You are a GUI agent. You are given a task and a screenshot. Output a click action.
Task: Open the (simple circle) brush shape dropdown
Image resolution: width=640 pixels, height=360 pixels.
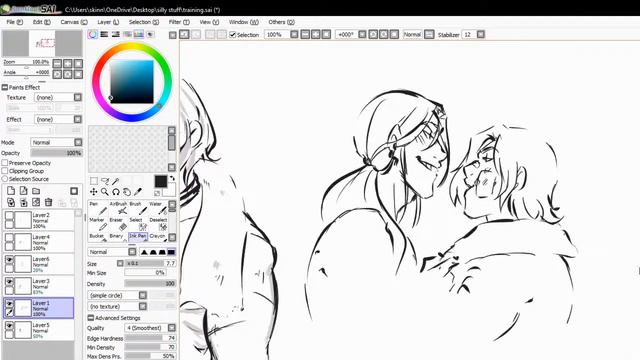(142, 295)
